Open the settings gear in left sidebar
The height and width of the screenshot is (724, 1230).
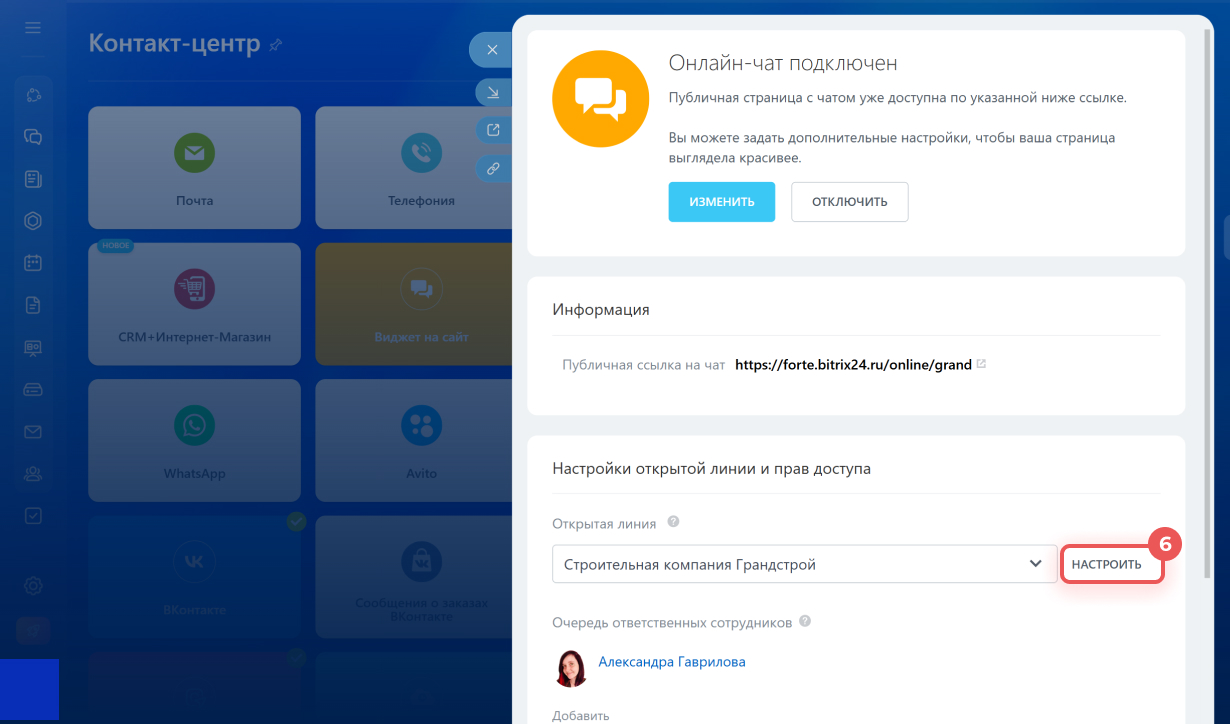click(x=33, y=585)
